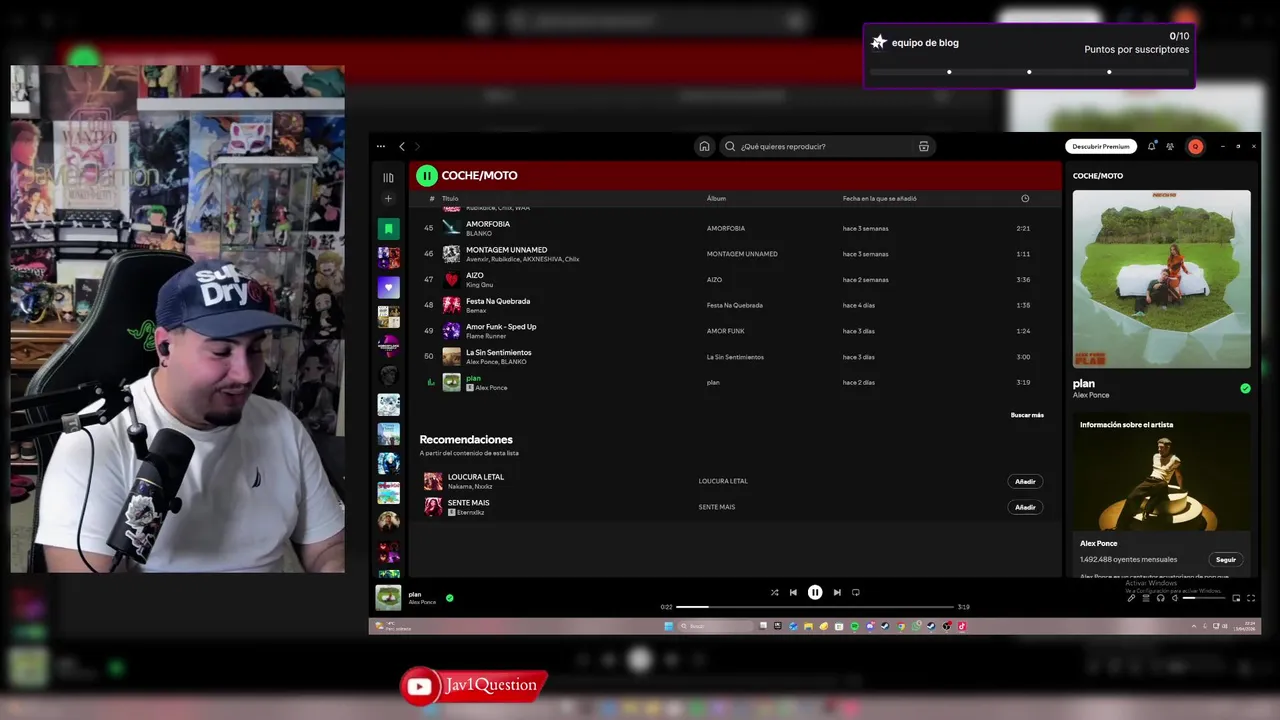Open the green bookmark saved episodes item

[388, 229]
